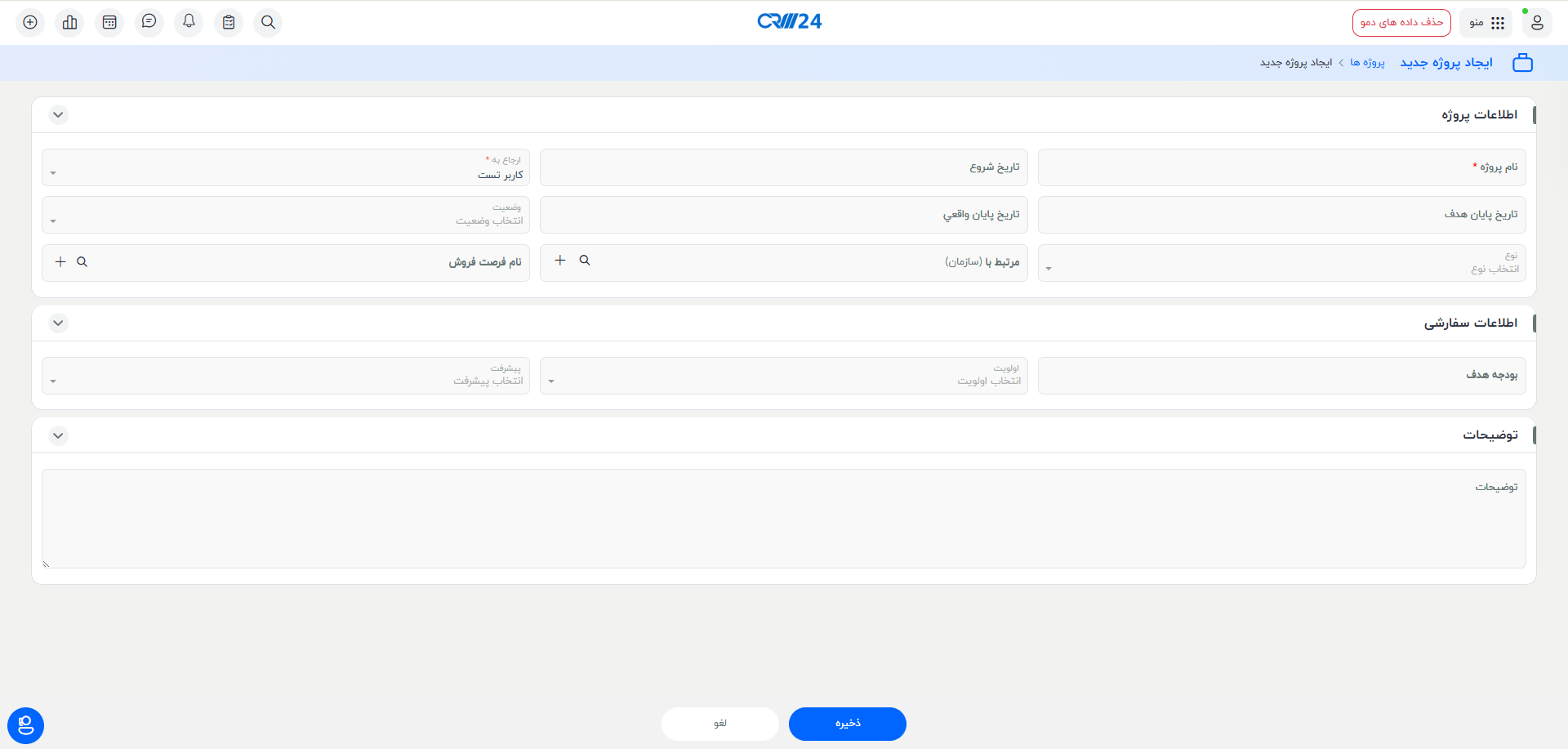Click the حذف داده های دمو button

[1402, 22]
